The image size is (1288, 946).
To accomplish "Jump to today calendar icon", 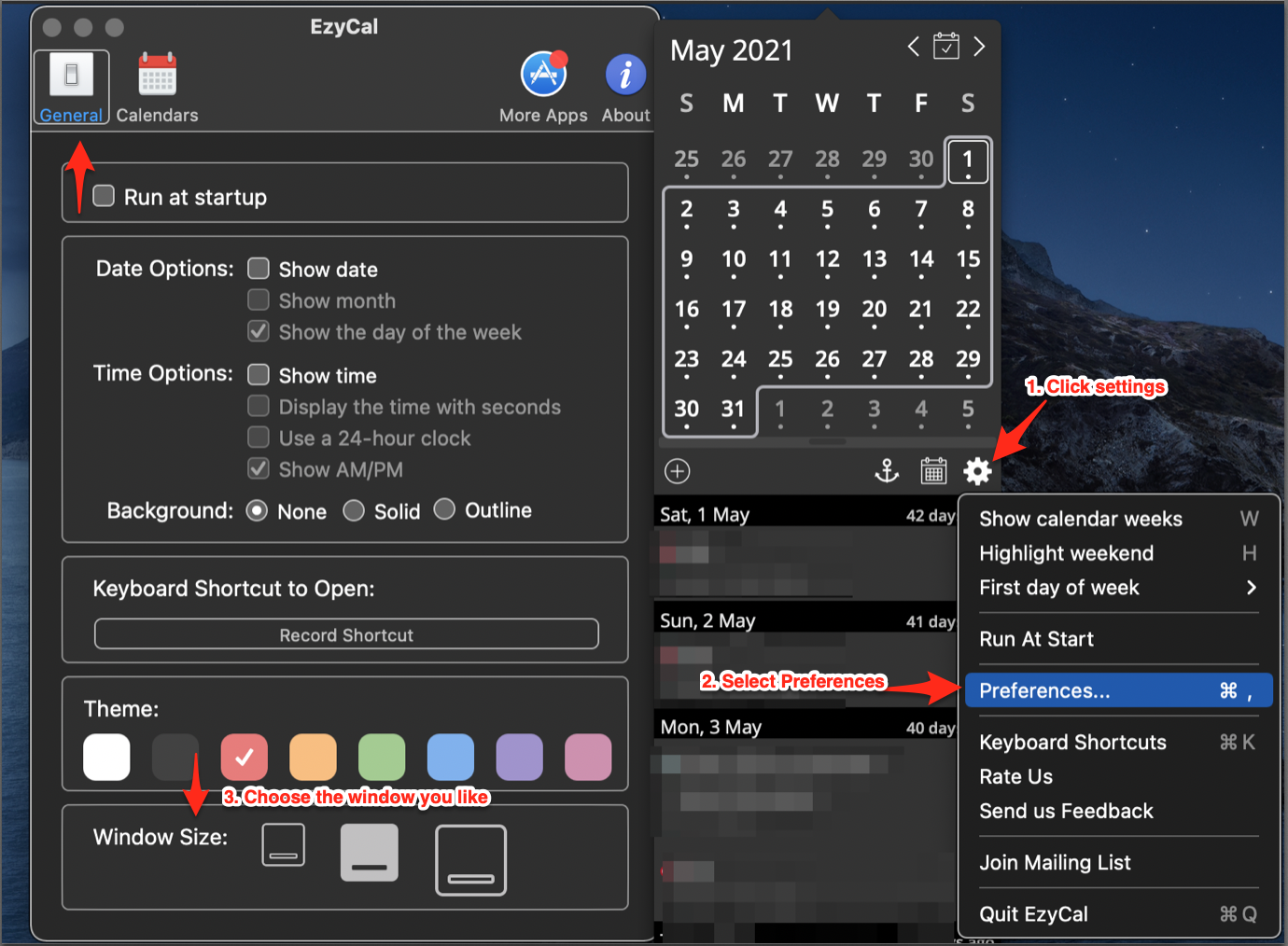I will (946, 46).
